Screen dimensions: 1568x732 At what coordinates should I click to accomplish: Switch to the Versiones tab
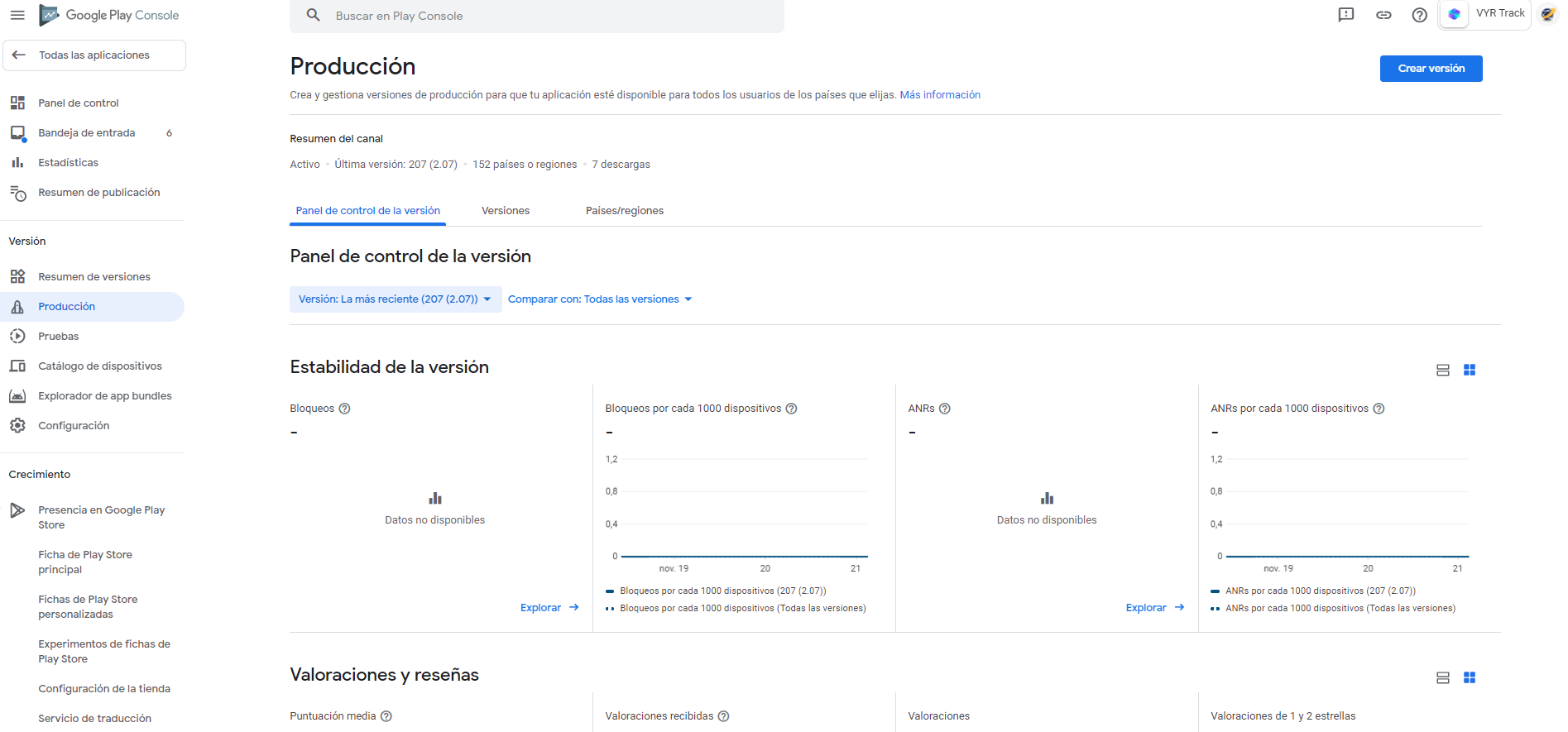506,211
